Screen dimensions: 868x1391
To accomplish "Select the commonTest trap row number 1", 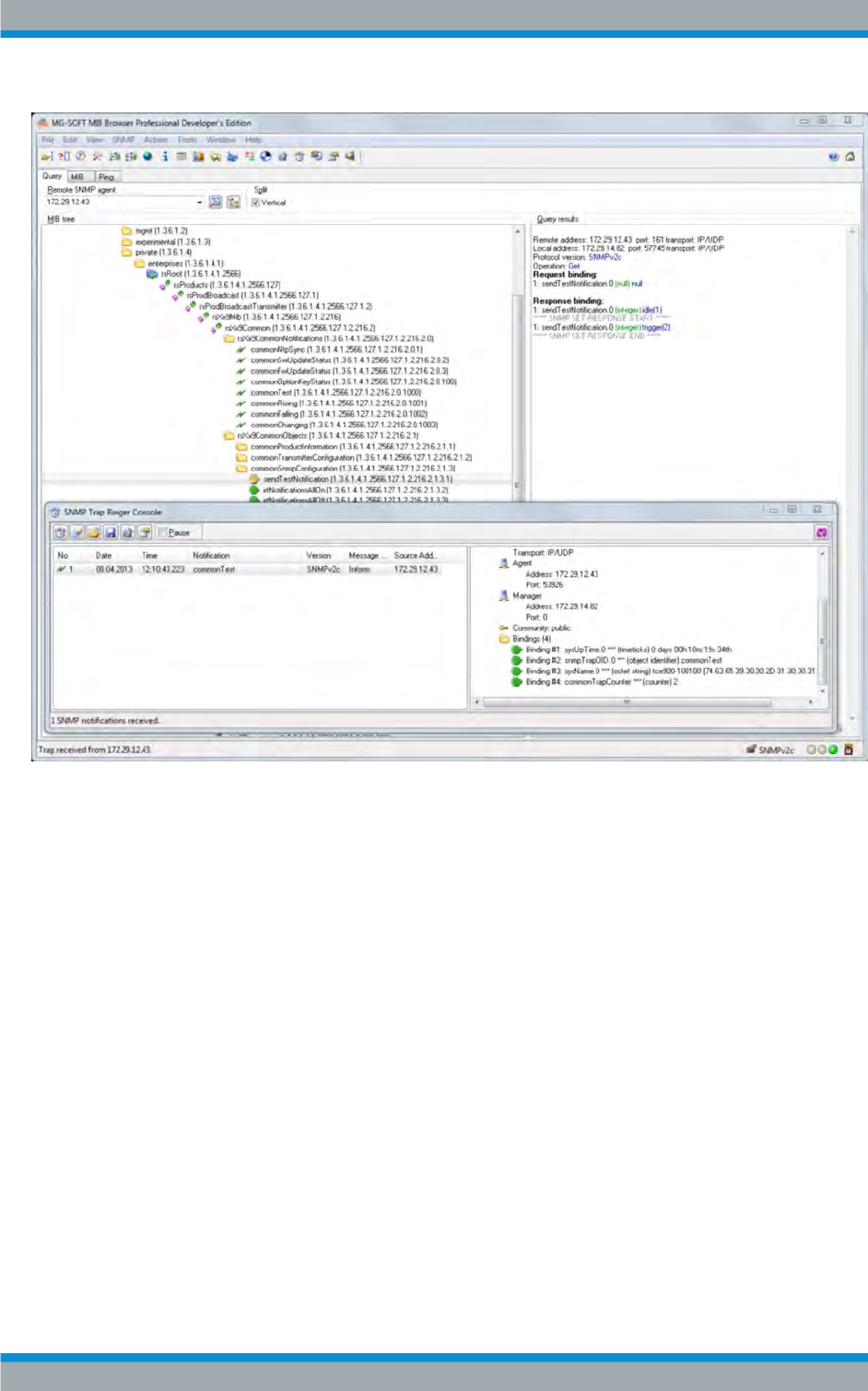I will [260, 570].
